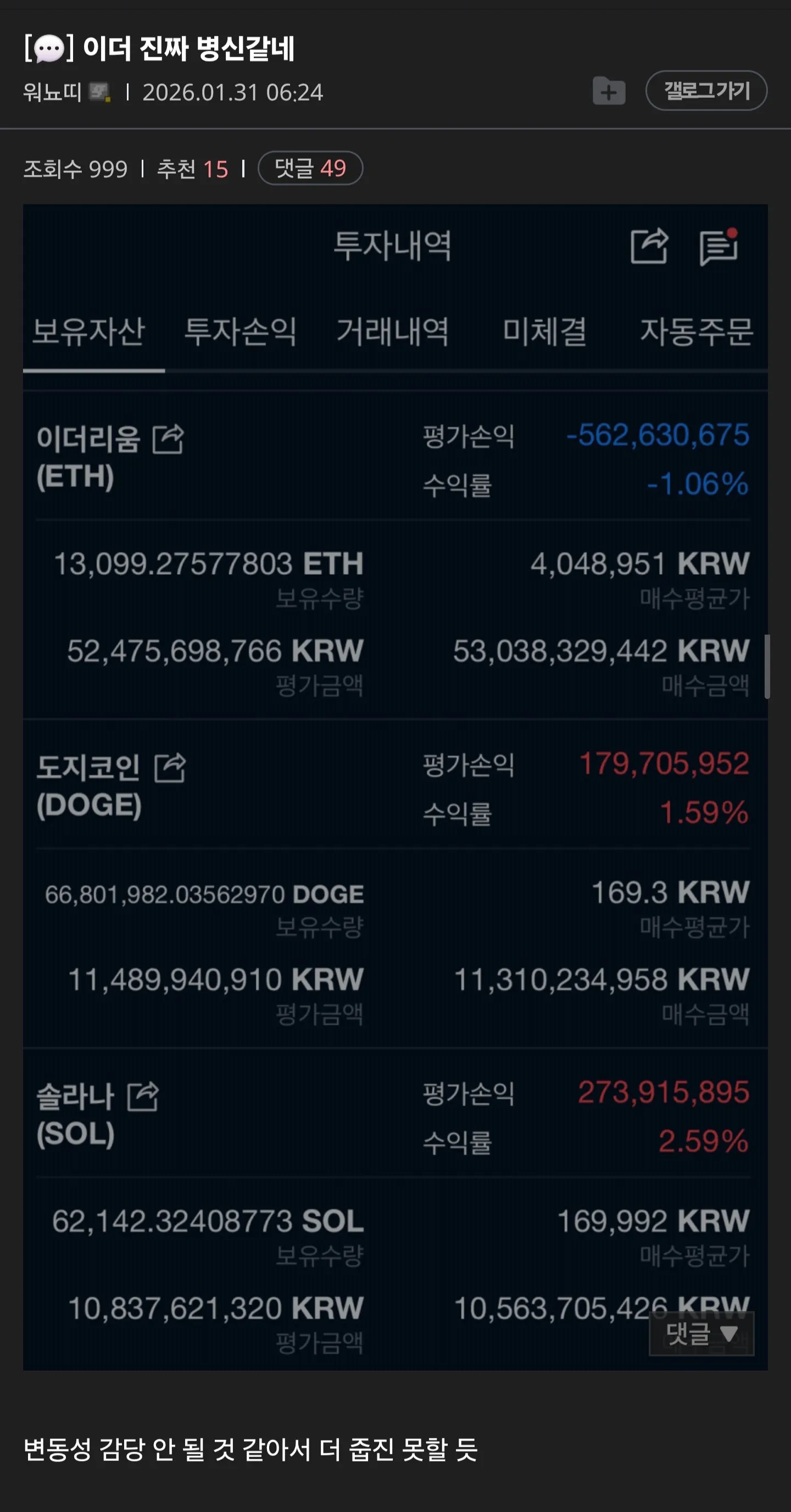The width and height of the screenshot is (791, 1512).
Task: Click the 댓글 49 comments button
Action: tap(310, 168)
